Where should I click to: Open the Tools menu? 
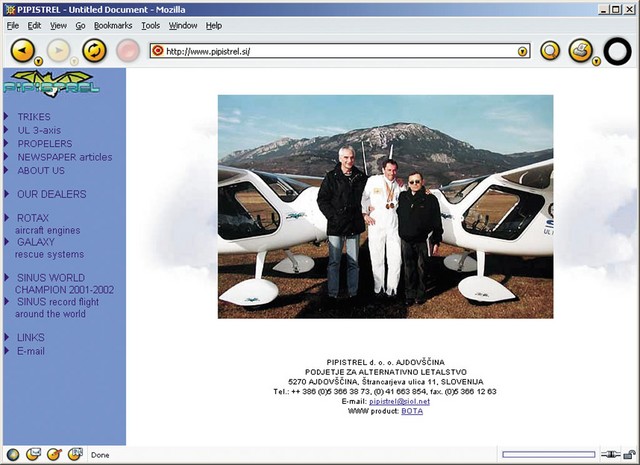coord(151,26)
